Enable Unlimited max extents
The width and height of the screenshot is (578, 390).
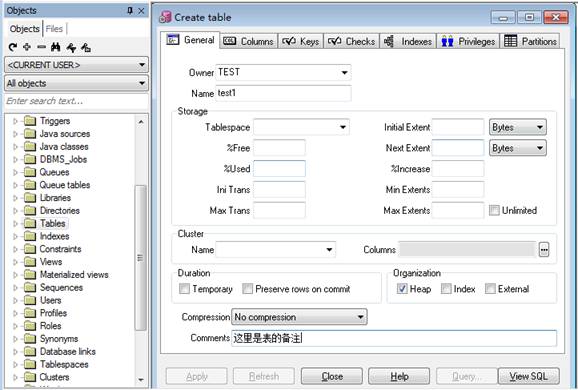click(x=494, y=210)
